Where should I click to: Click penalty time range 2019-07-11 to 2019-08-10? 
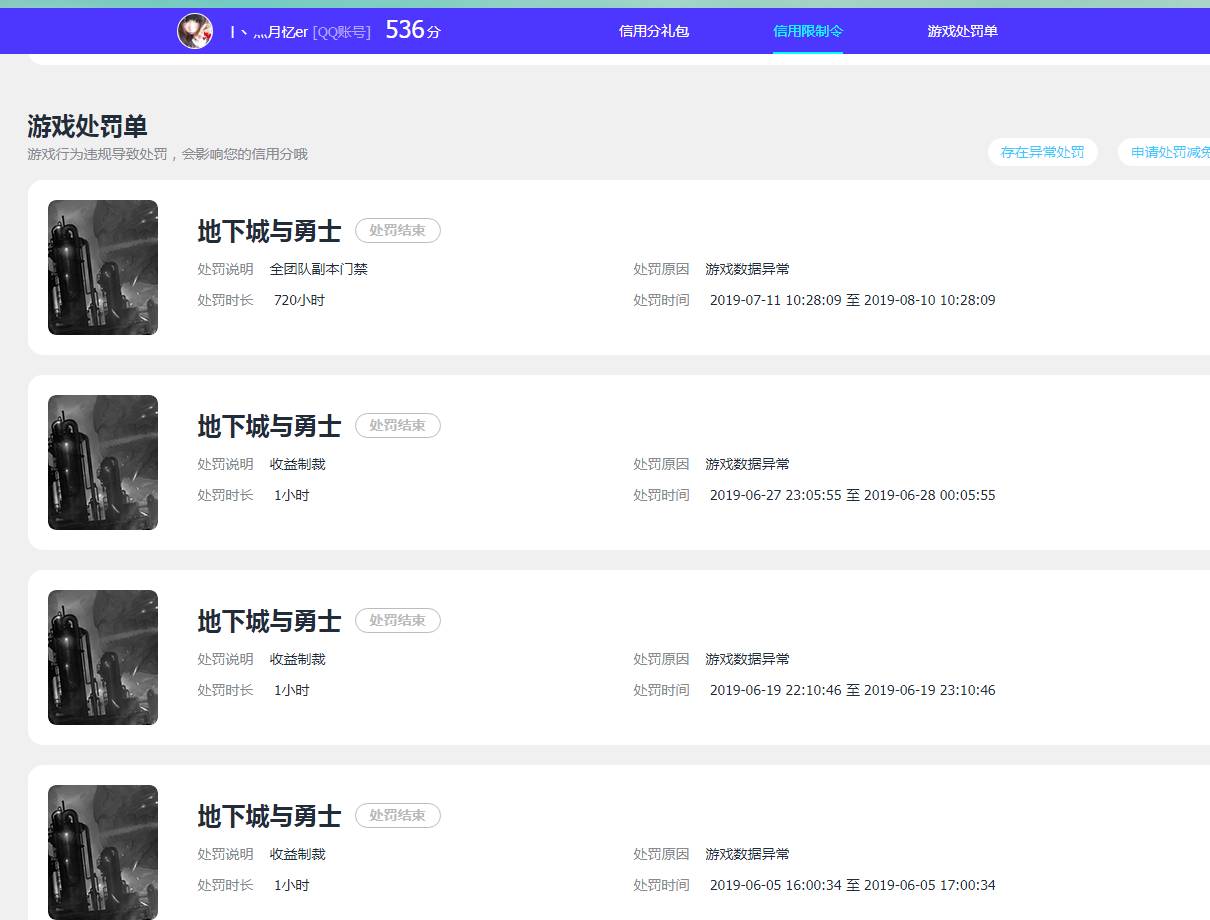[852, 300]
